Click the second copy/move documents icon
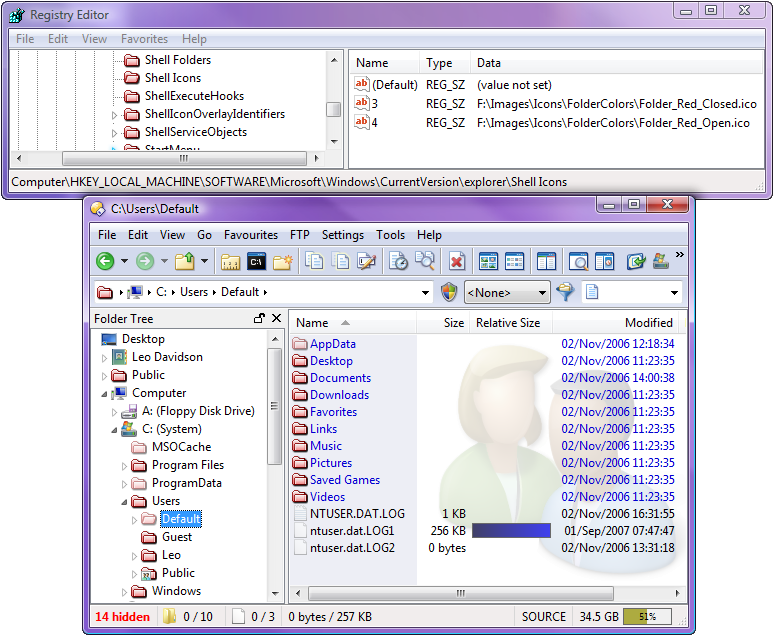773x635 pixels. coord(340,261)
